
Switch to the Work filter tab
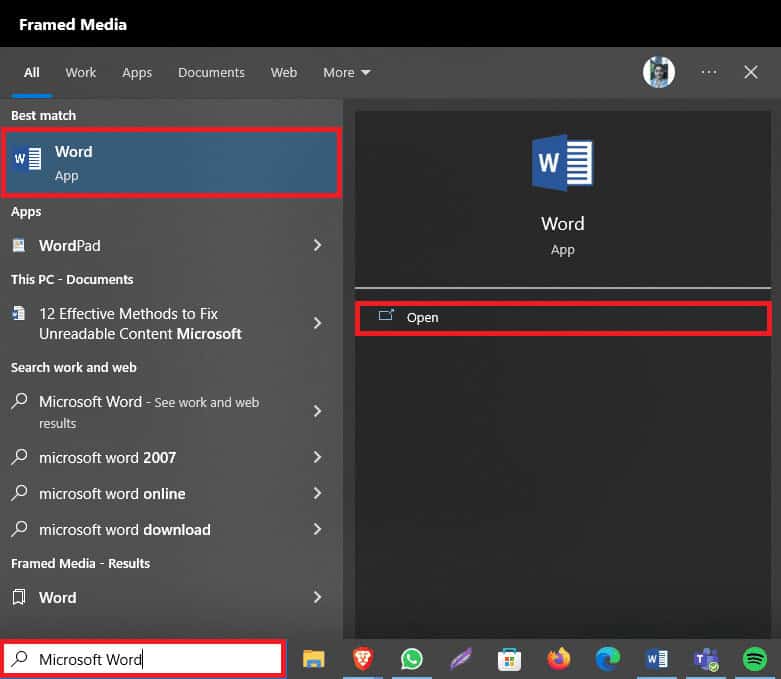tap(80, 73)
